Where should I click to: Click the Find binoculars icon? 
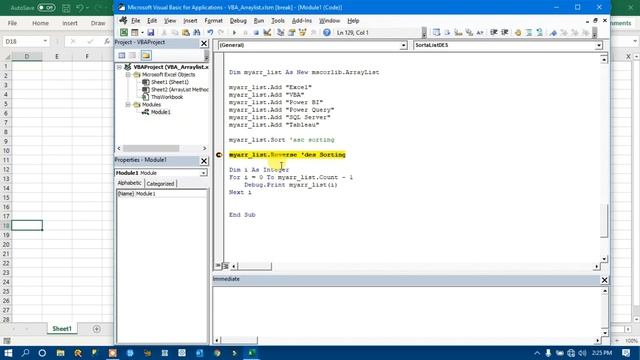[197, 32]
